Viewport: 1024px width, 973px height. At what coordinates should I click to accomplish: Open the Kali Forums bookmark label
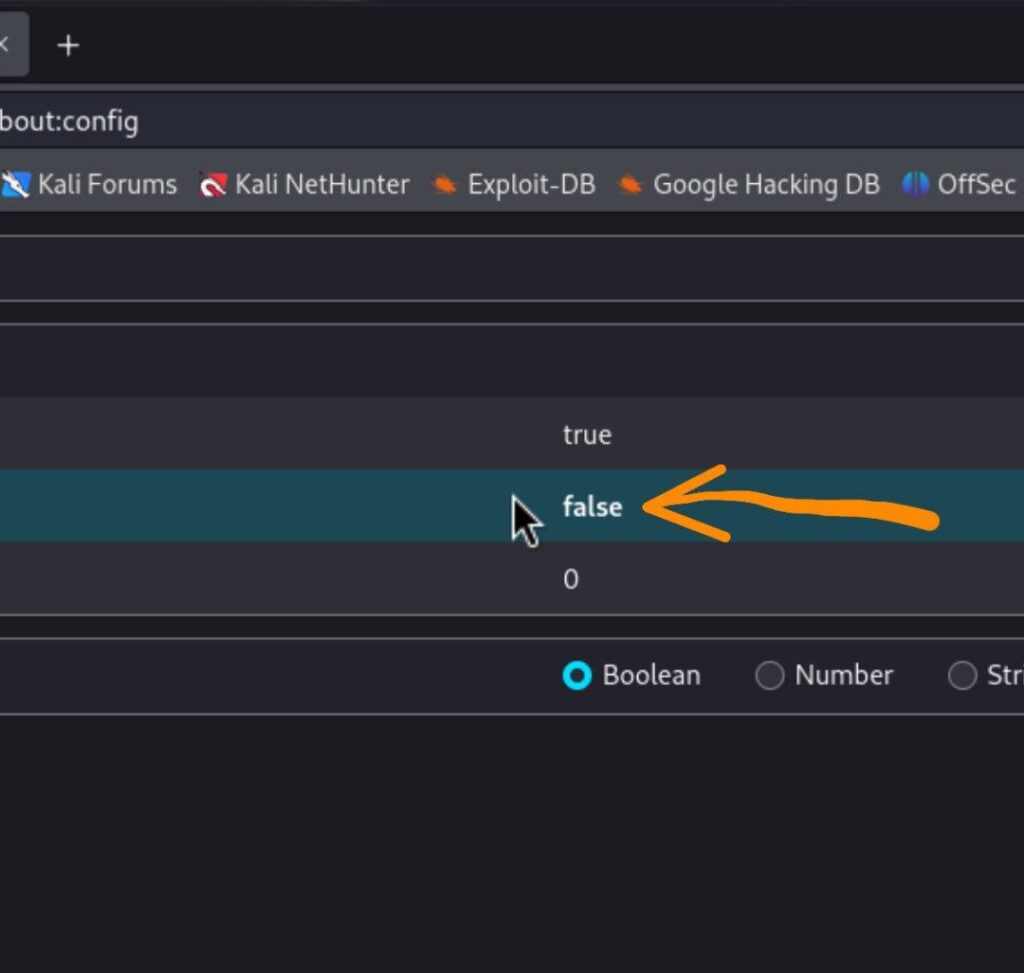pos(107,185)
